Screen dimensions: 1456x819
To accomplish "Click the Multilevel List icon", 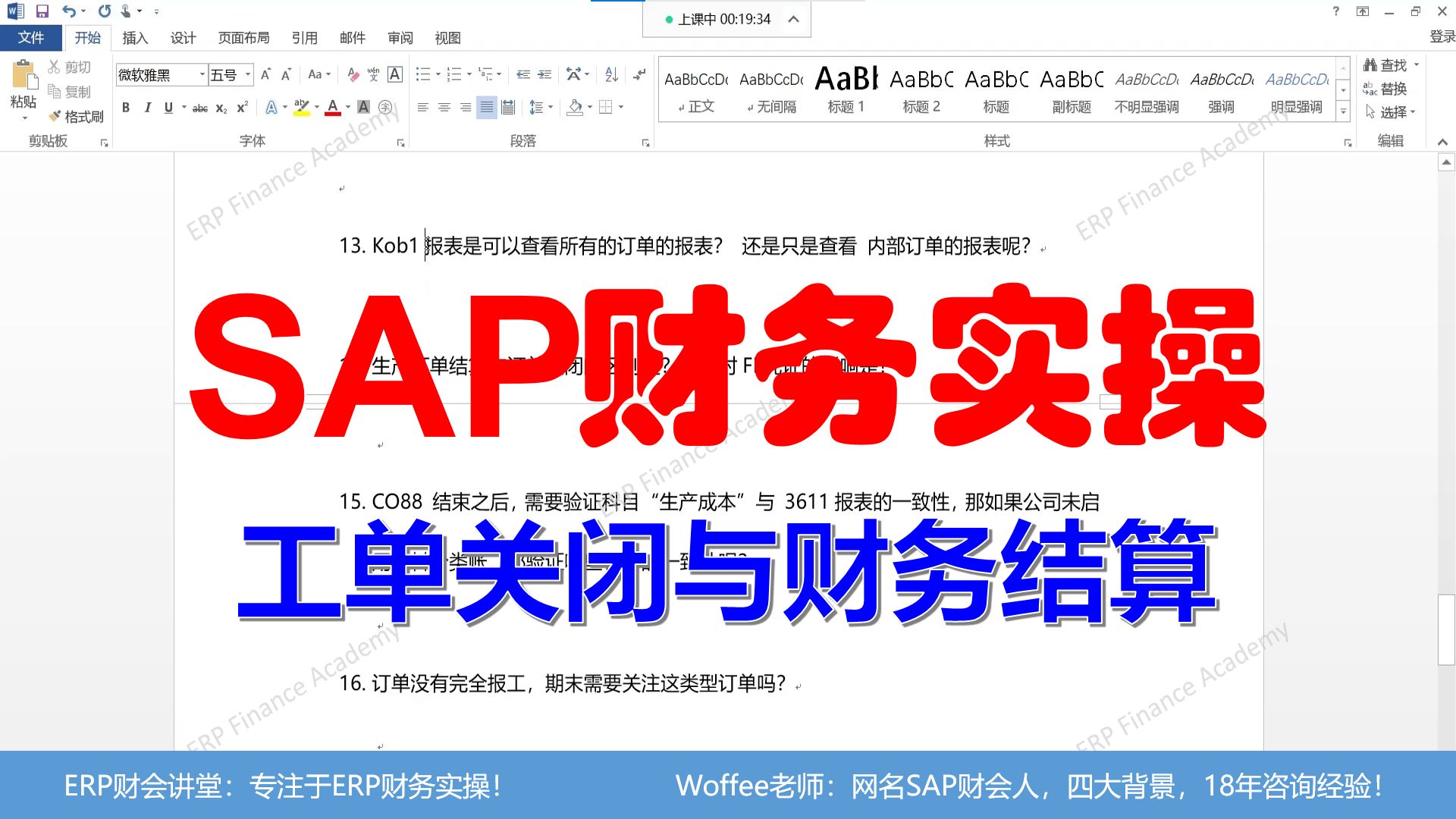I will (x=485, y=74).
